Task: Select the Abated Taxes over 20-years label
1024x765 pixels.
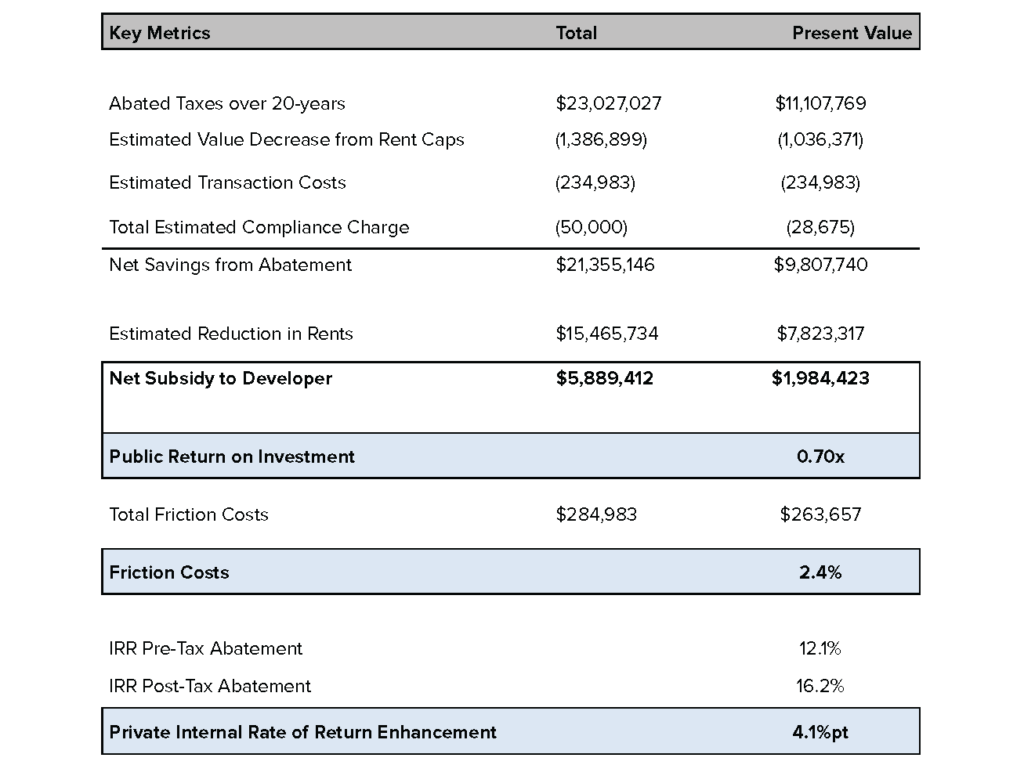Action: pos(227,103)
